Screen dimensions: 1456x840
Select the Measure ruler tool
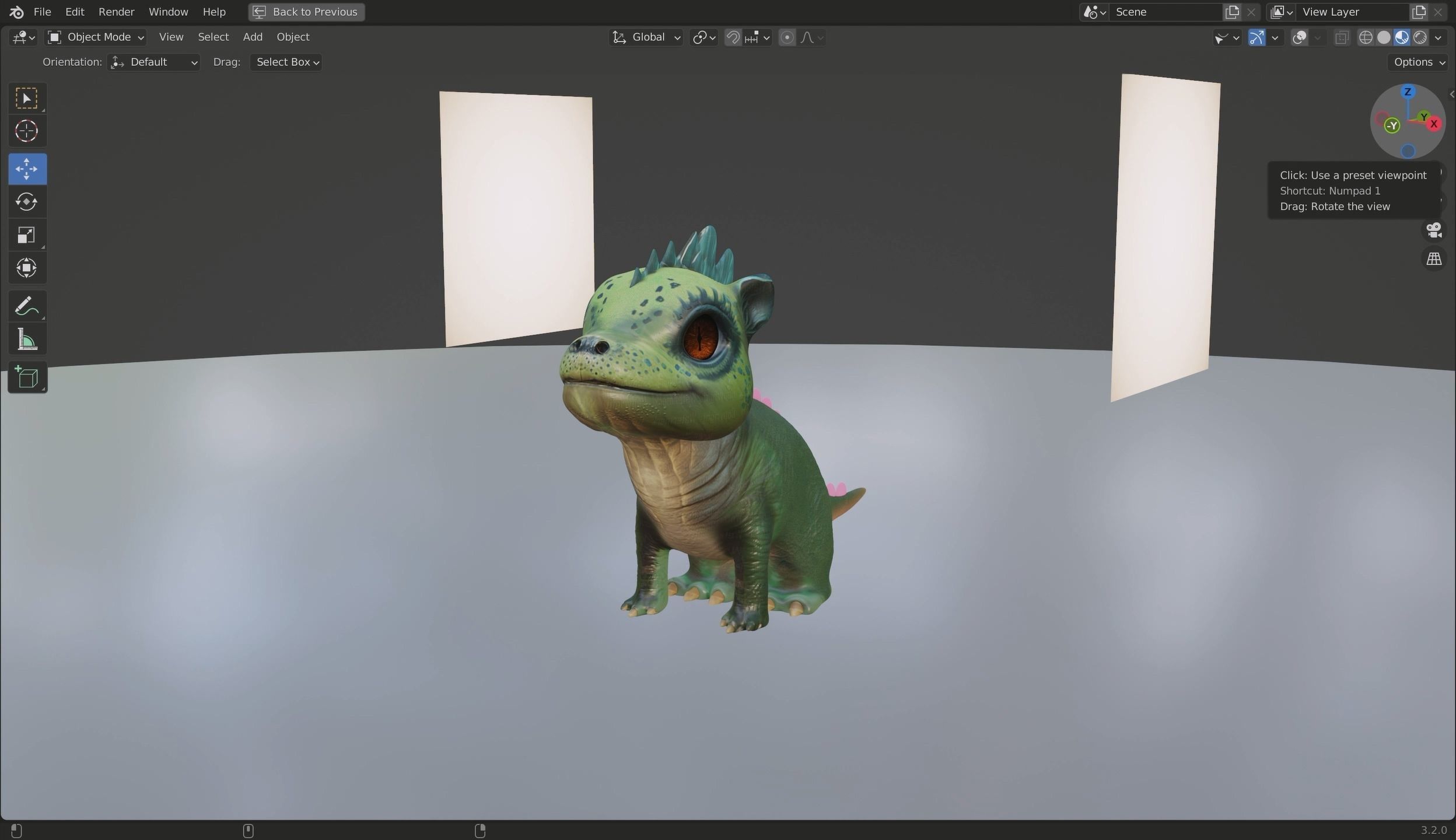coord(27,339)
